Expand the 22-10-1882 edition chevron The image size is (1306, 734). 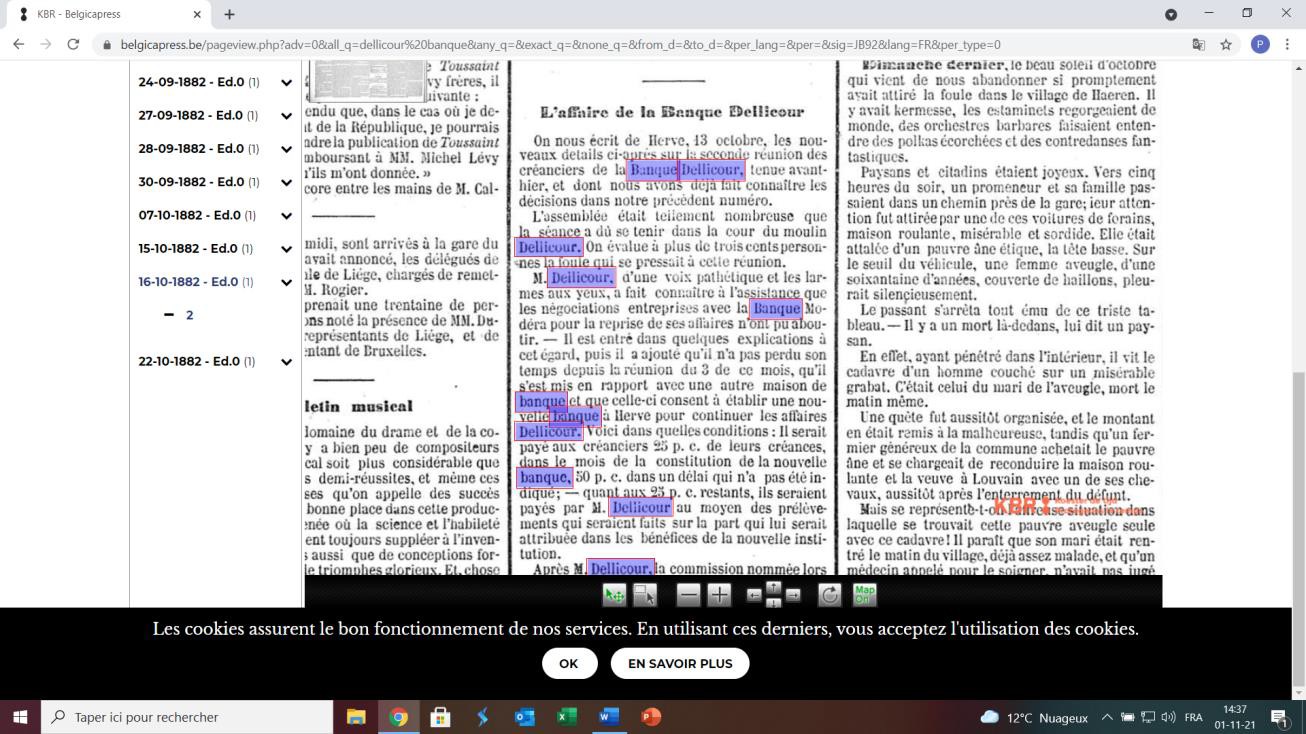286,361
